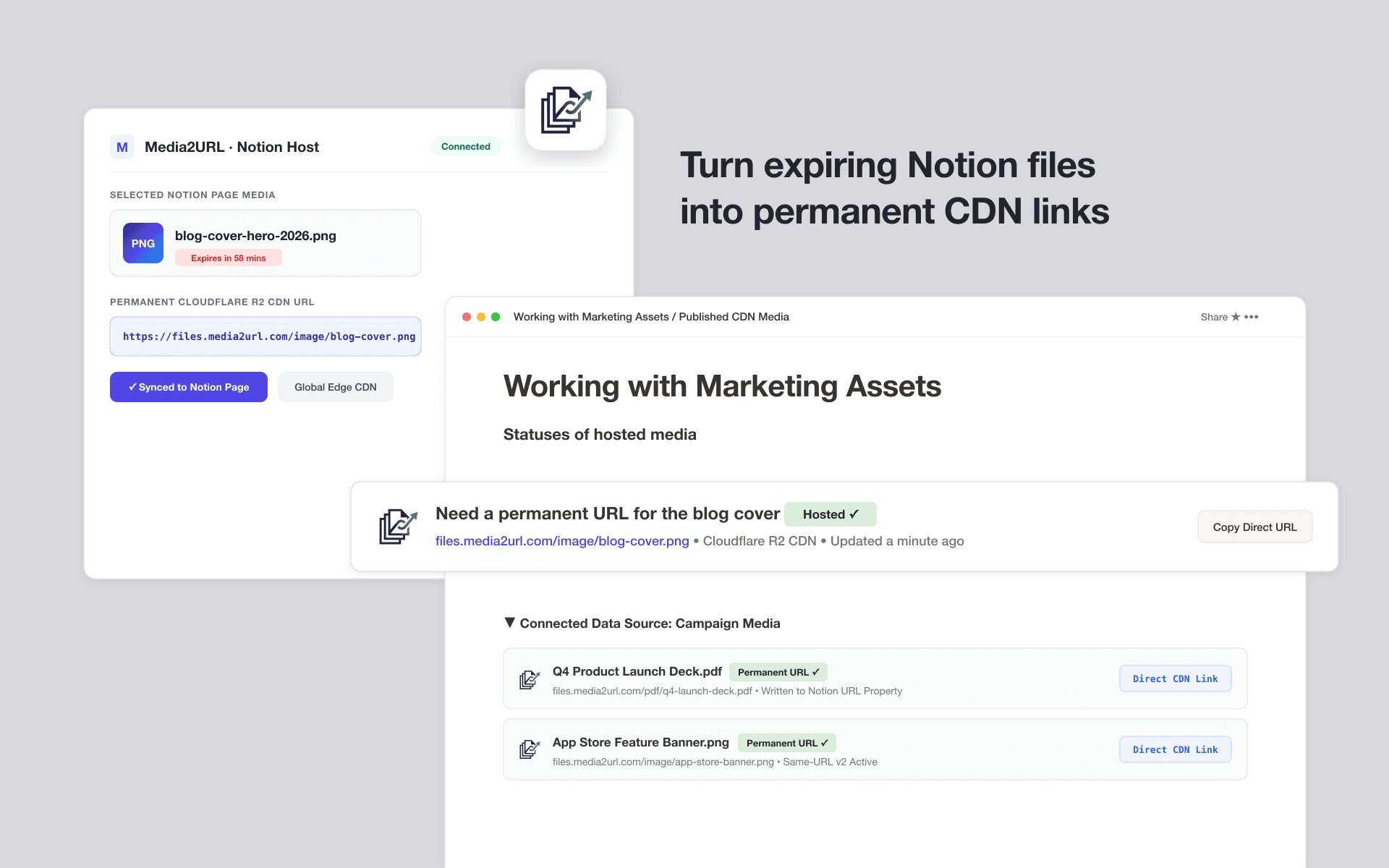The height and width of the screenshot is (868, 1389).
Task: Select the blog-cover-hero-2026.png file name
Action: 255,236
